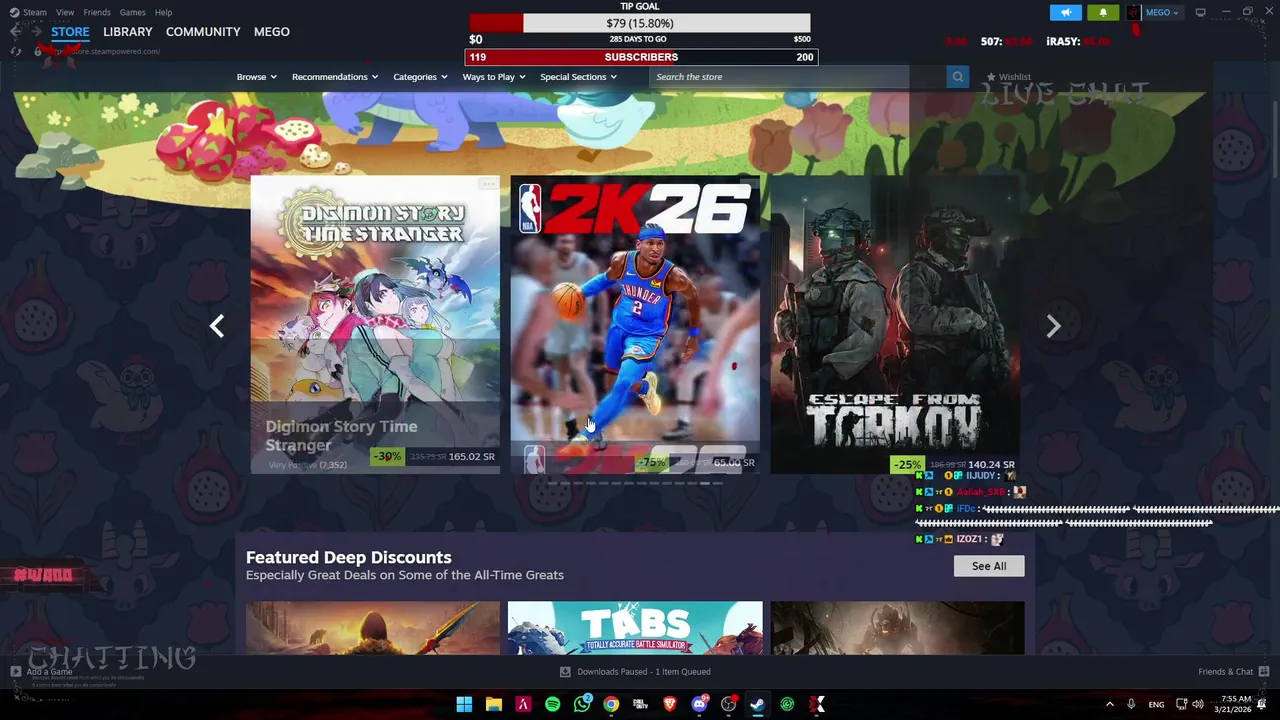
Task: Open WhatsApp from the taskbar
Action: (582, 704)
